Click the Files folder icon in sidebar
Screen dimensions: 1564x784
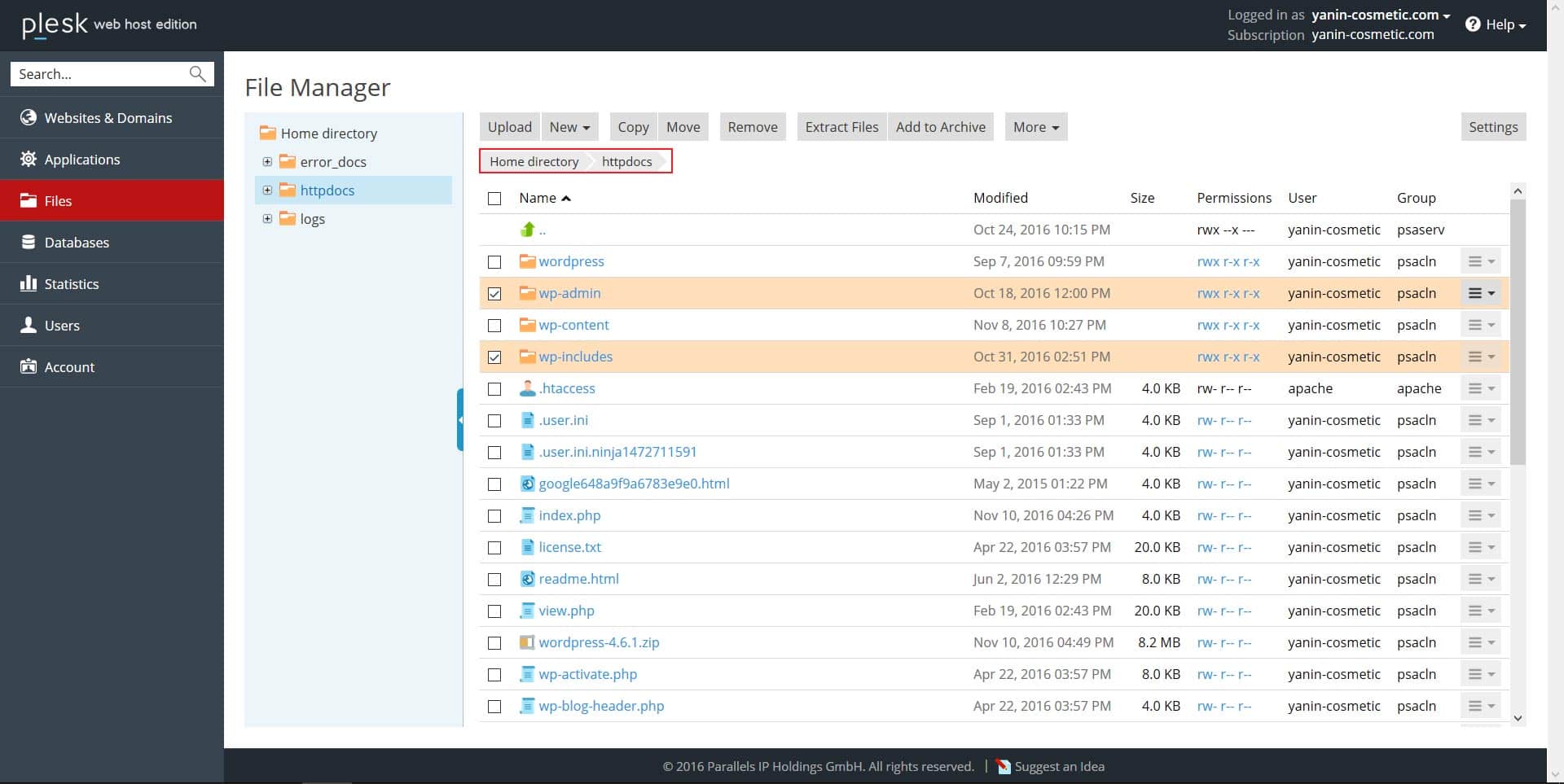coord(29,200)
